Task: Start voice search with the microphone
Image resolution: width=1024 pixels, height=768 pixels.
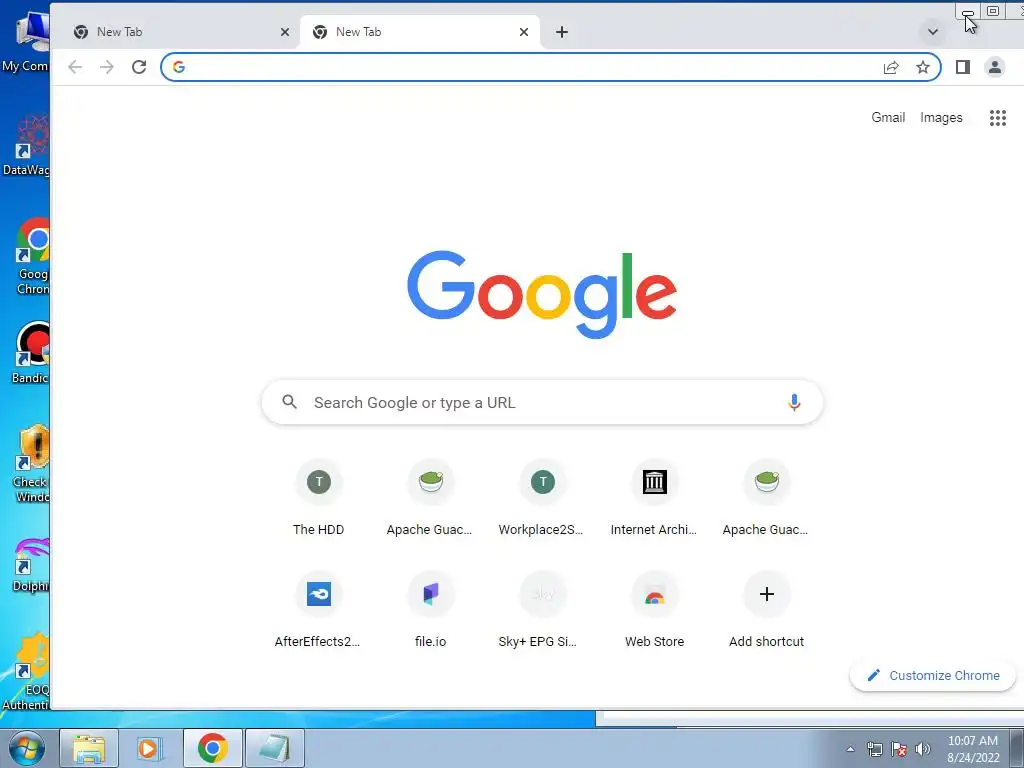Action: pyautogui.click(x=794, y=402)
